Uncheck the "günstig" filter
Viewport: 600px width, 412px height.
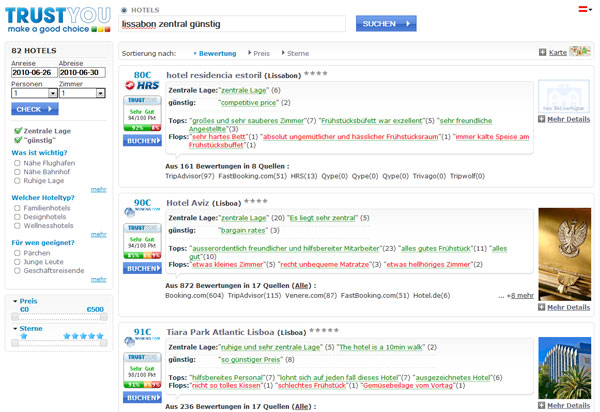pyautogui.click(x=17, y=140)
